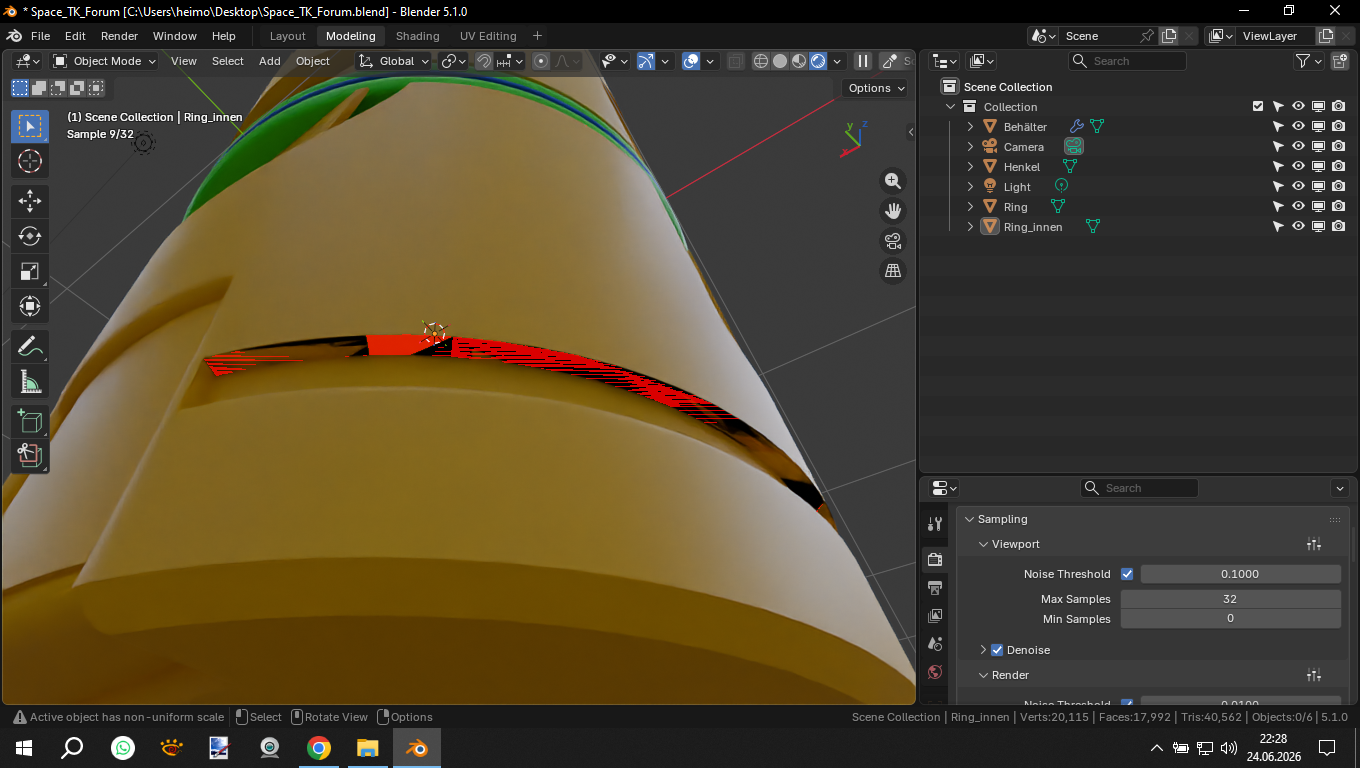Switch to the Shading workspace tab

(418, 36)
